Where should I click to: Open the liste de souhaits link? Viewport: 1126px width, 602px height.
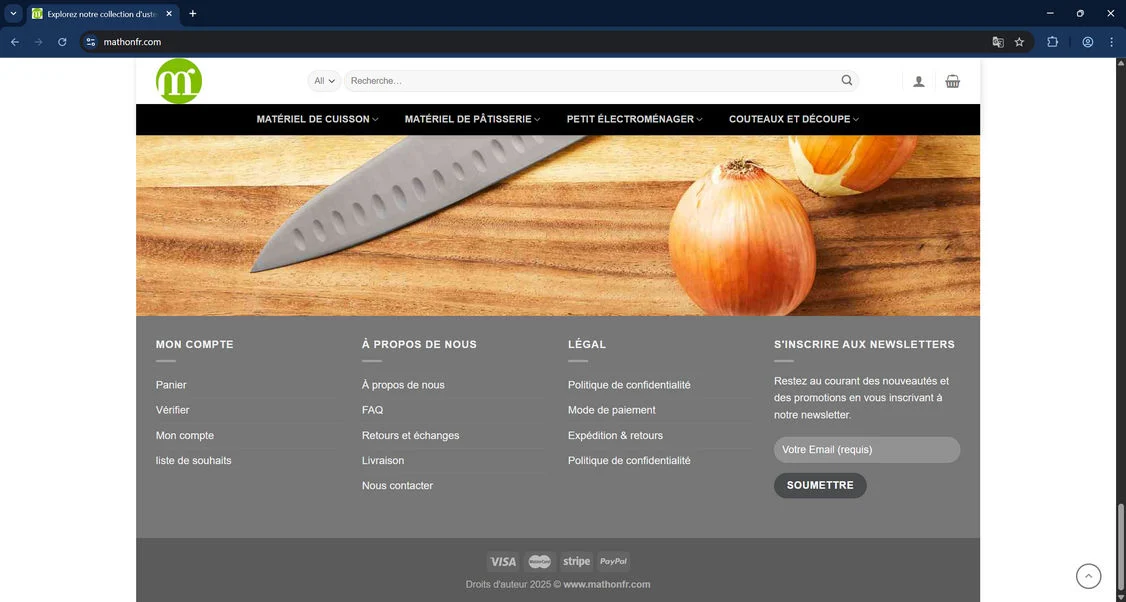click(x=194, y=460)
